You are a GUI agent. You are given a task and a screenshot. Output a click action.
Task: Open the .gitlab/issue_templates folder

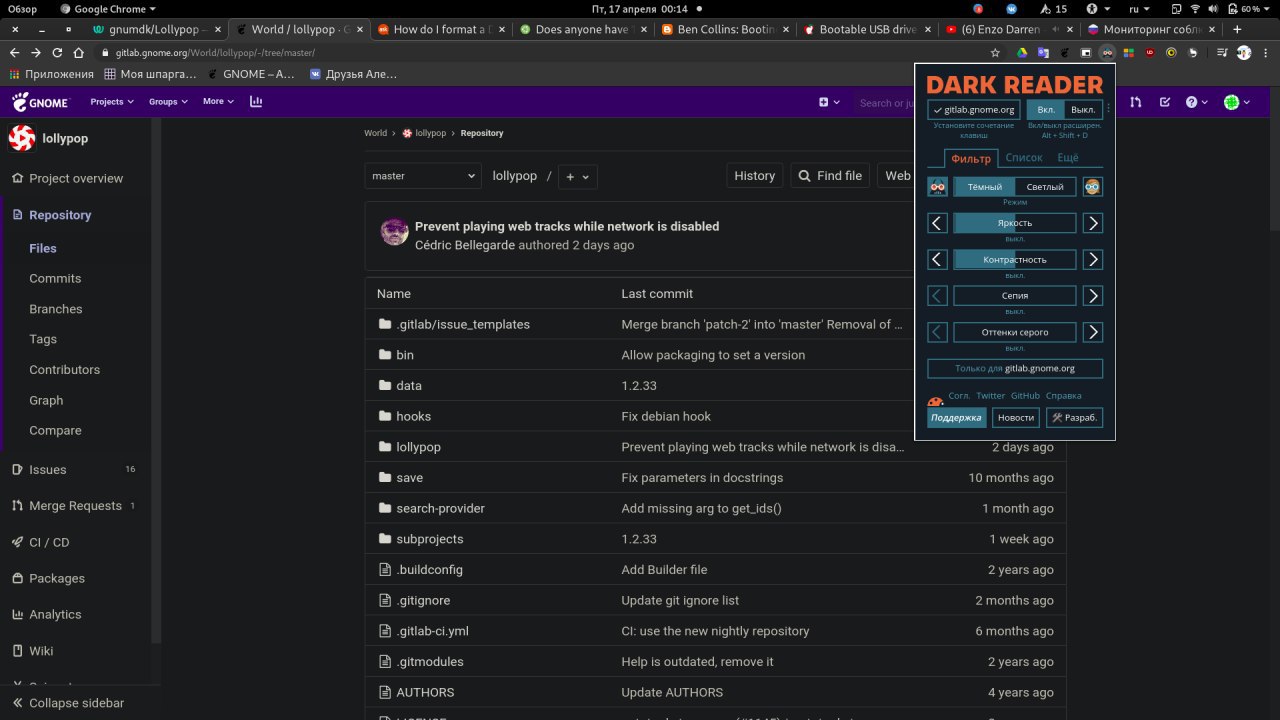click(463, 324)
